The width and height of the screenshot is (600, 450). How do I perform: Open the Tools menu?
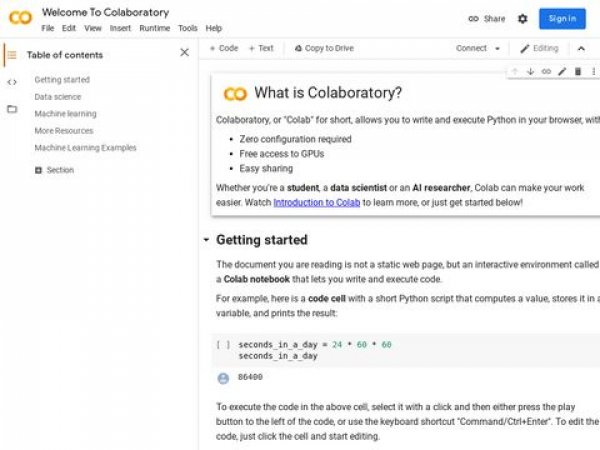(x=188, y=28)
